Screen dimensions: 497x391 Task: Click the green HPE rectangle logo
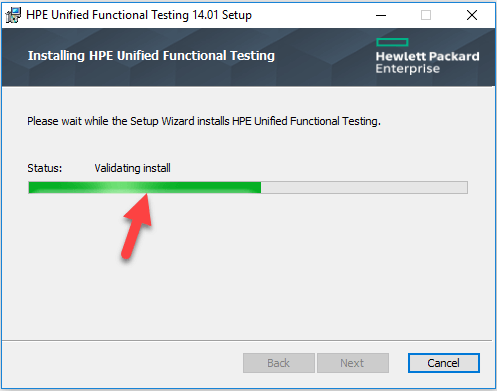pos(392,42)
